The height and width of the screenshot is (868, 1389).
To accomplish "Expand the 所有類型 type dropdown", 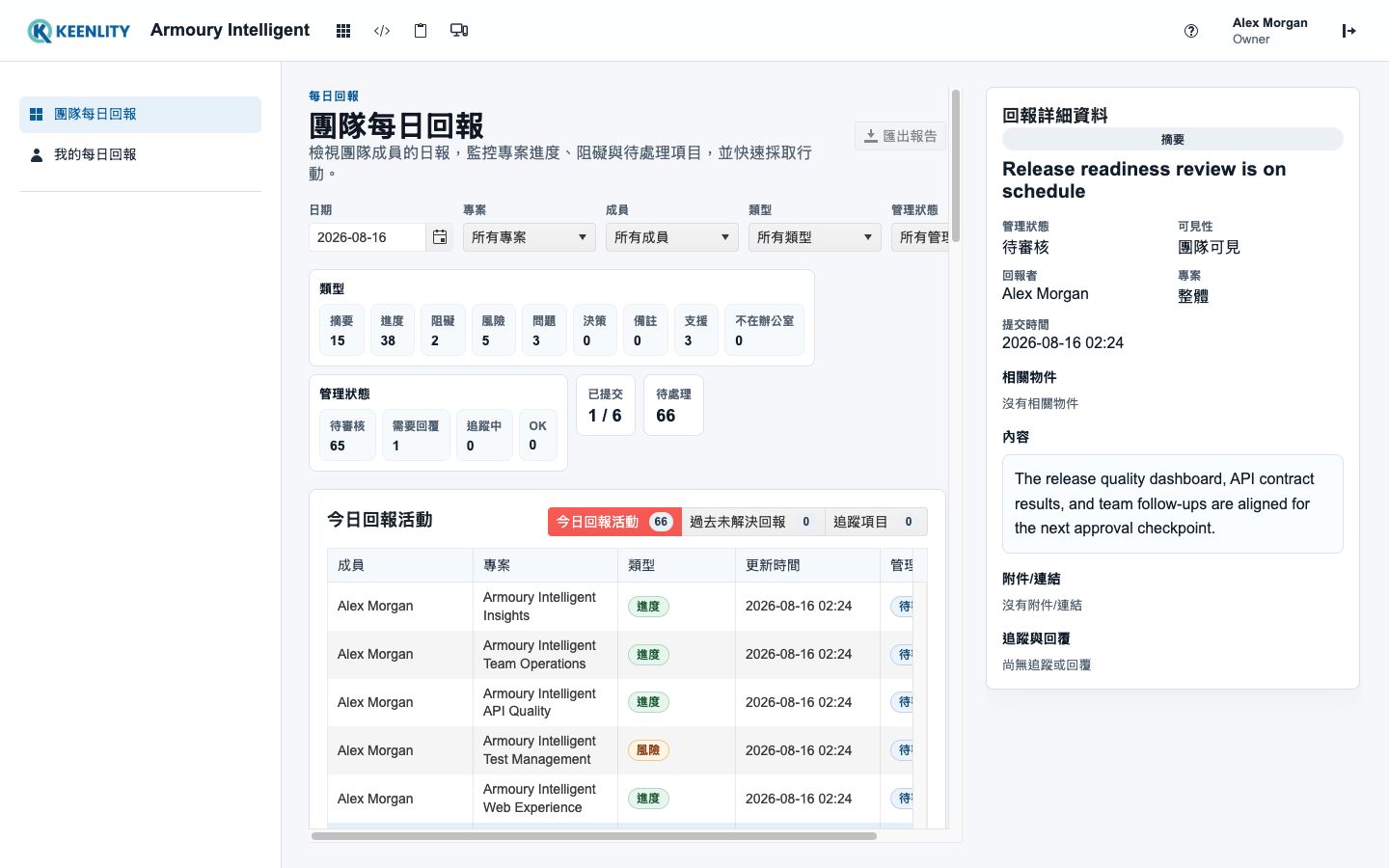I will pos(815,237).
